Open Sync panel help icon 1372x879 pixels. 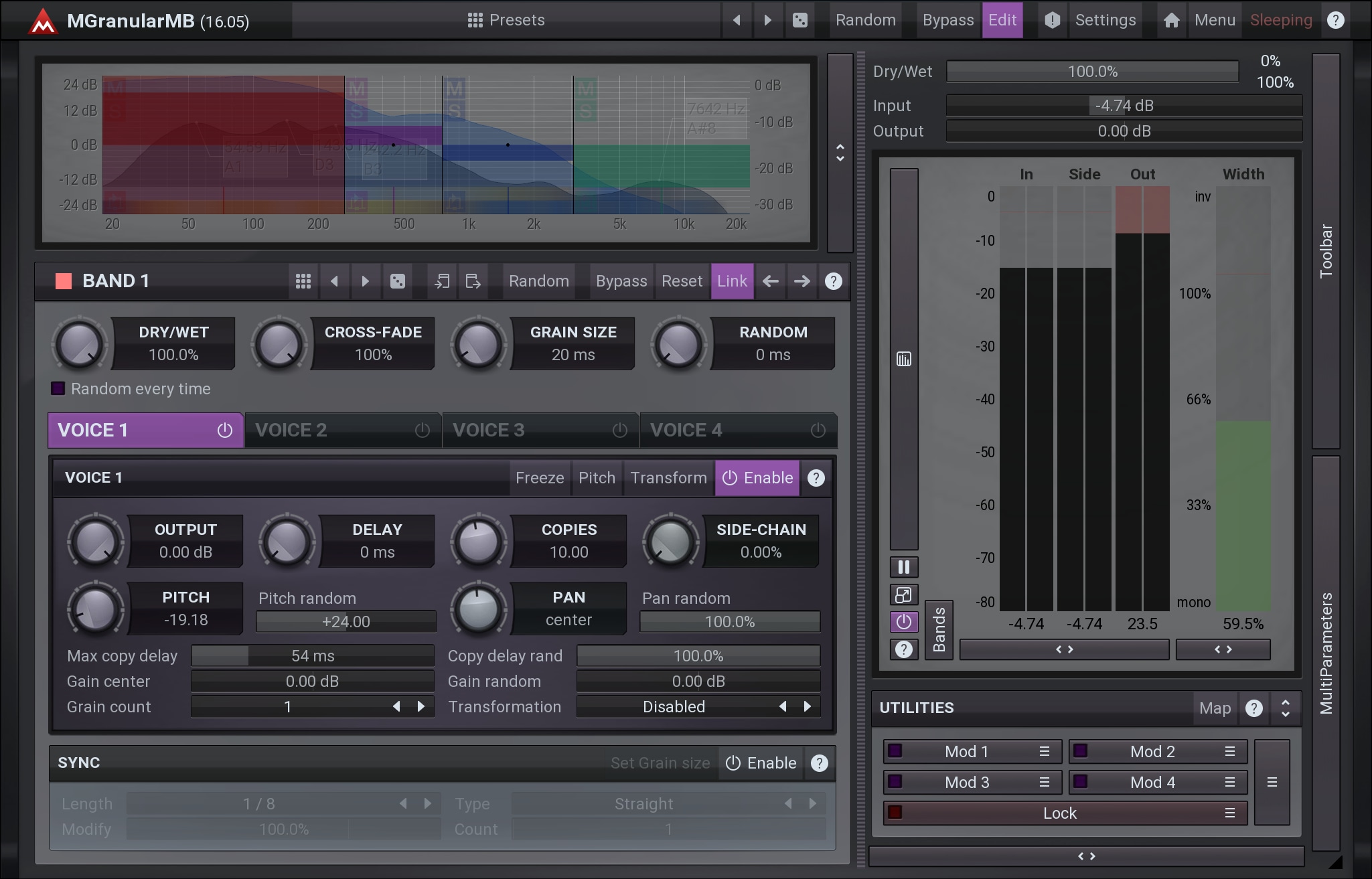tap(819, 763)
